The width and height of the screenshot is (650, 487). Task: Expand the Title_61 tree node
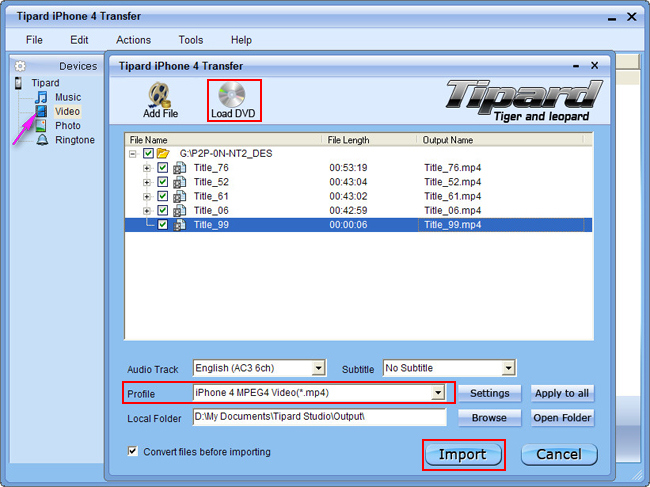(146, 196)
